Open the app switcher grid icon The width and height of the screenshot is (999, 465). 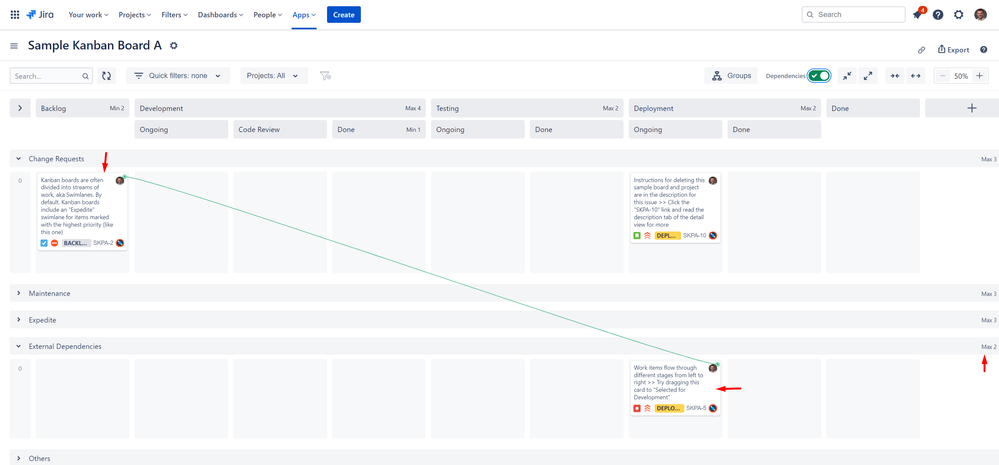[x=15, y=15]
